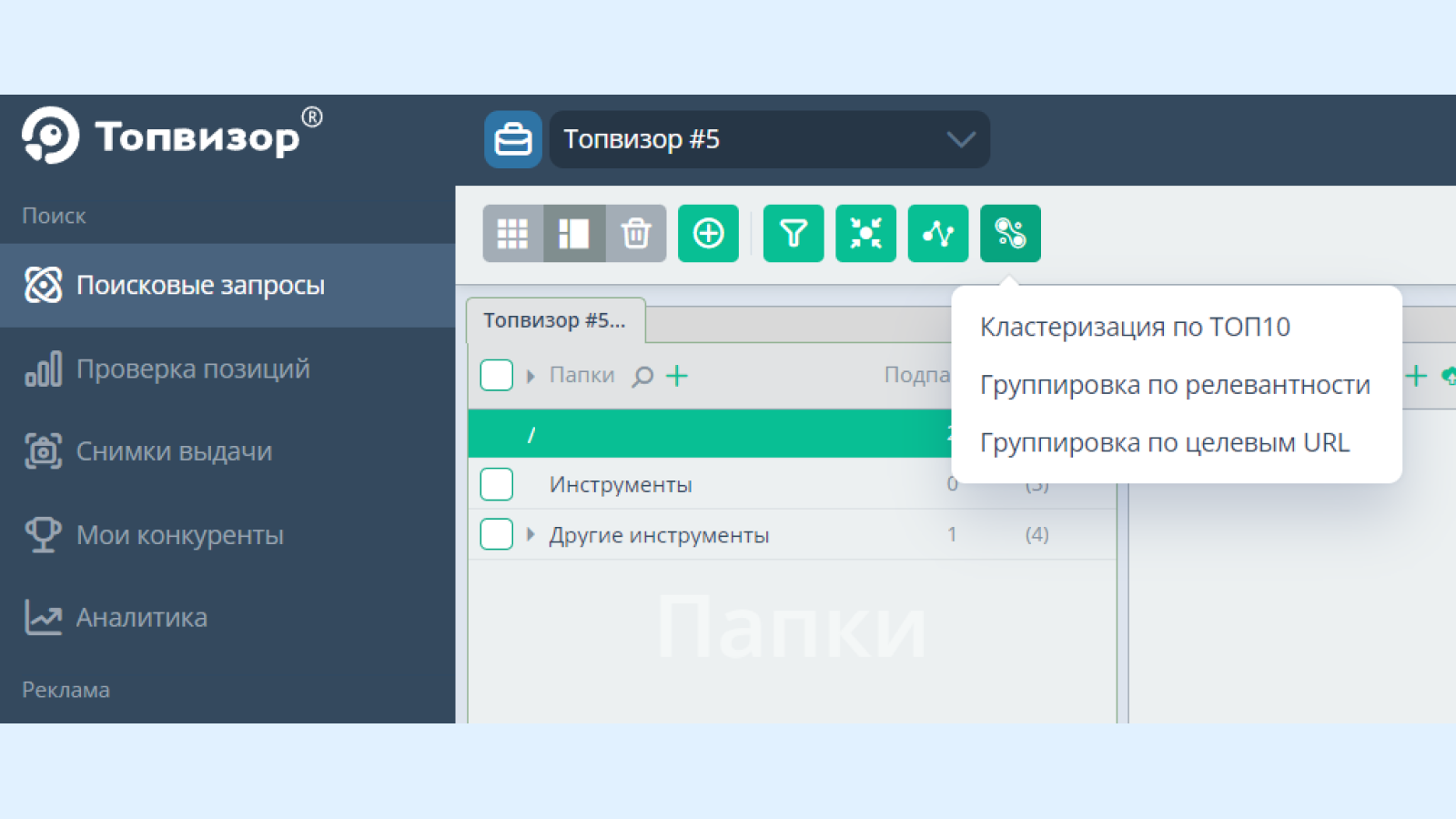
Task: Switch to split panel view icon
Action: (x=574, y=234)
